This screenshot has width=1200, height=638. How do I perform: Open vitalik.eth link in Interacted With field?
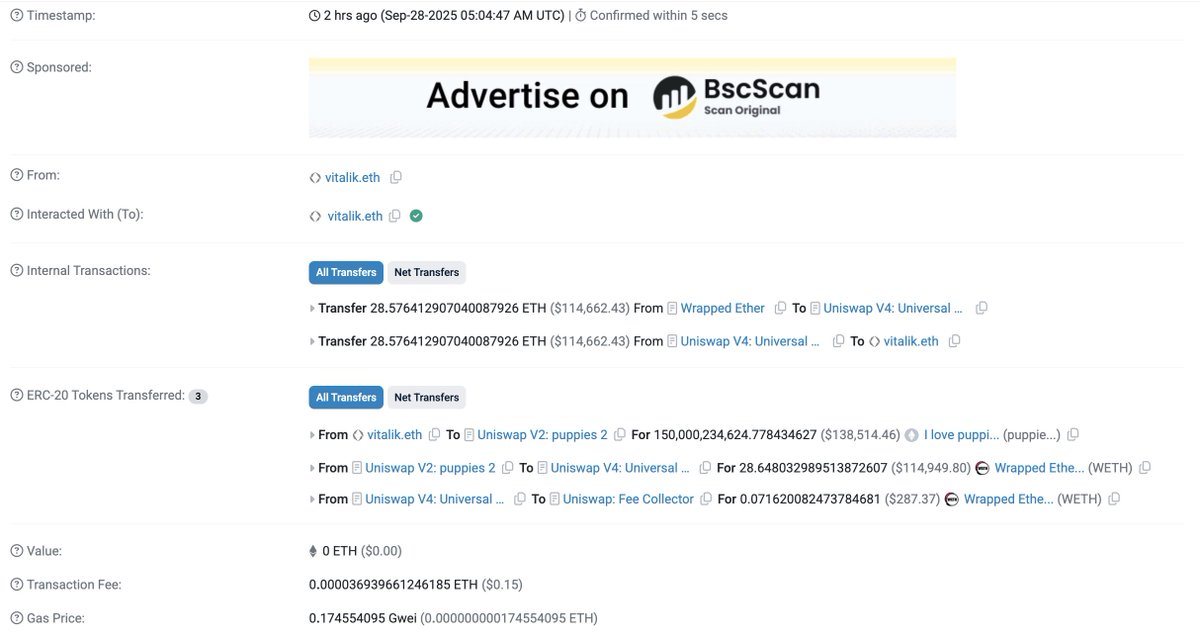click(355, 216)
